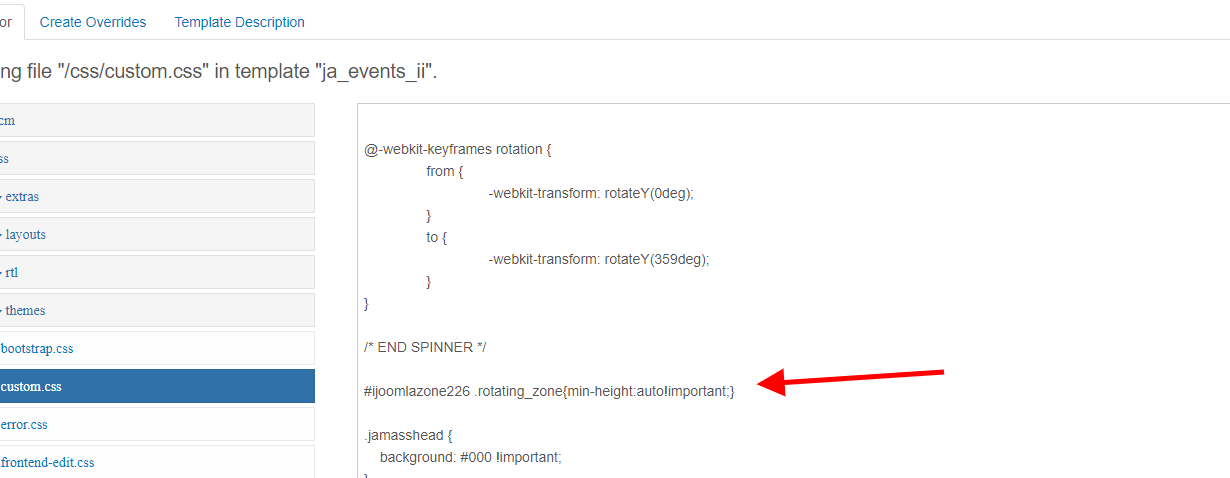Expand the rtl folder

(12, 273)
